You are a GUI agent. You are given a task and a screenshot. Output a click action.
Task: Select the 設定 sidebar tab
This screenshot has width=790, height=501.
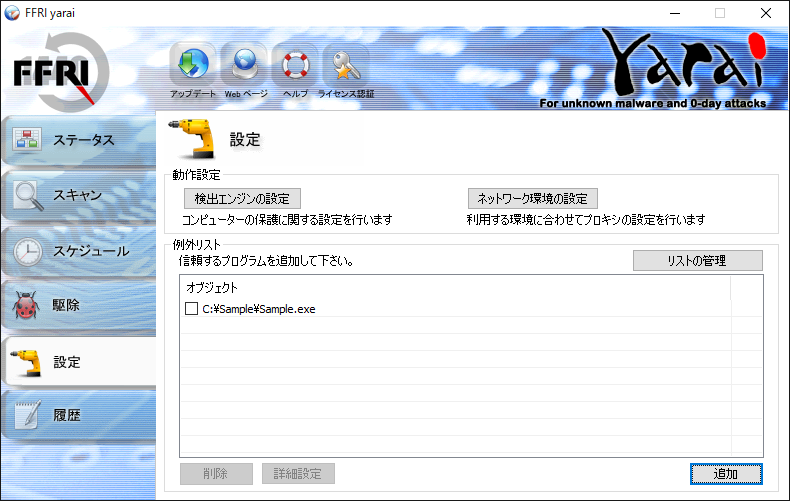79,361
